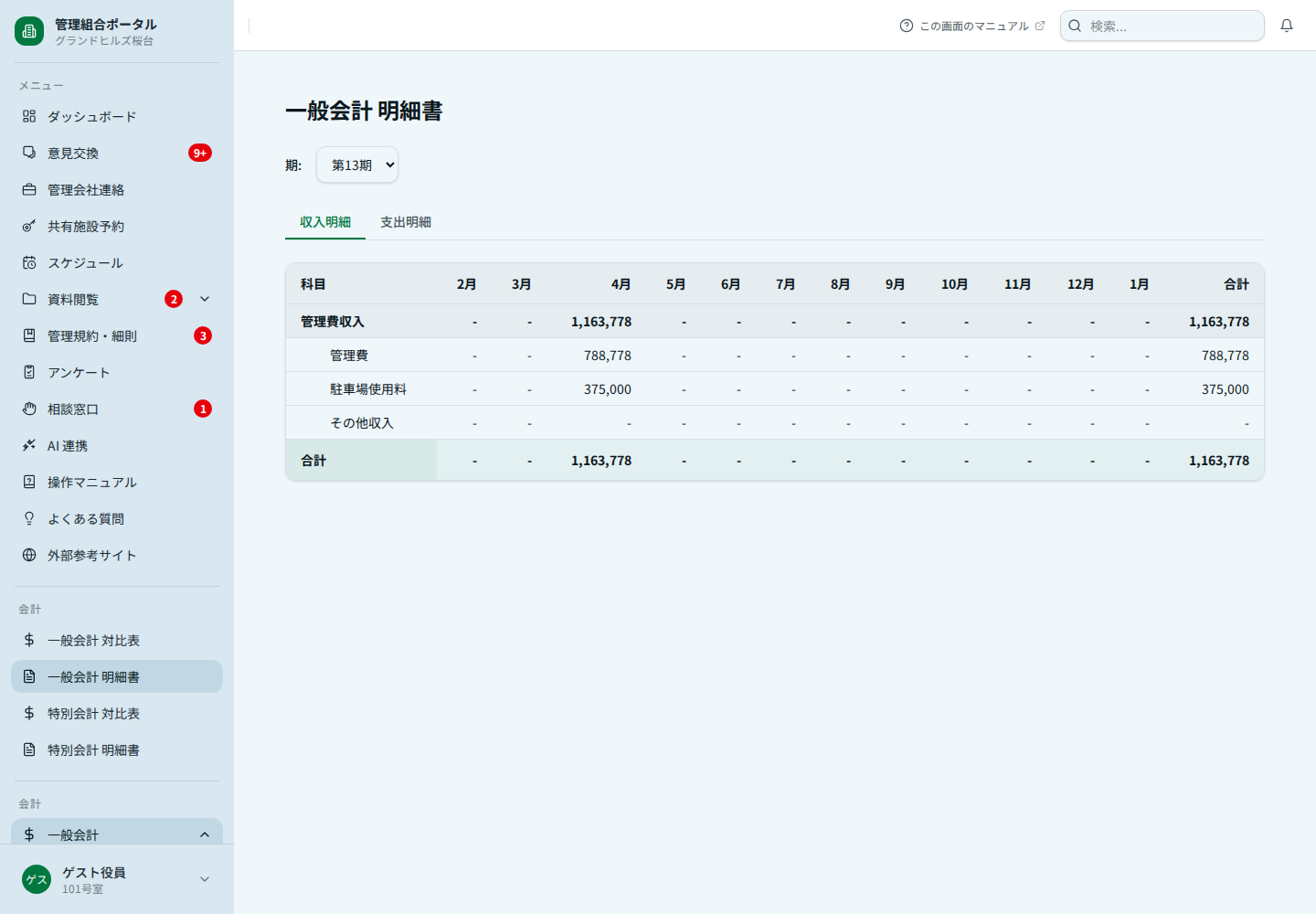
Task: Click the 外部参考サイト globe icon
Action: [x=29, y=555]
